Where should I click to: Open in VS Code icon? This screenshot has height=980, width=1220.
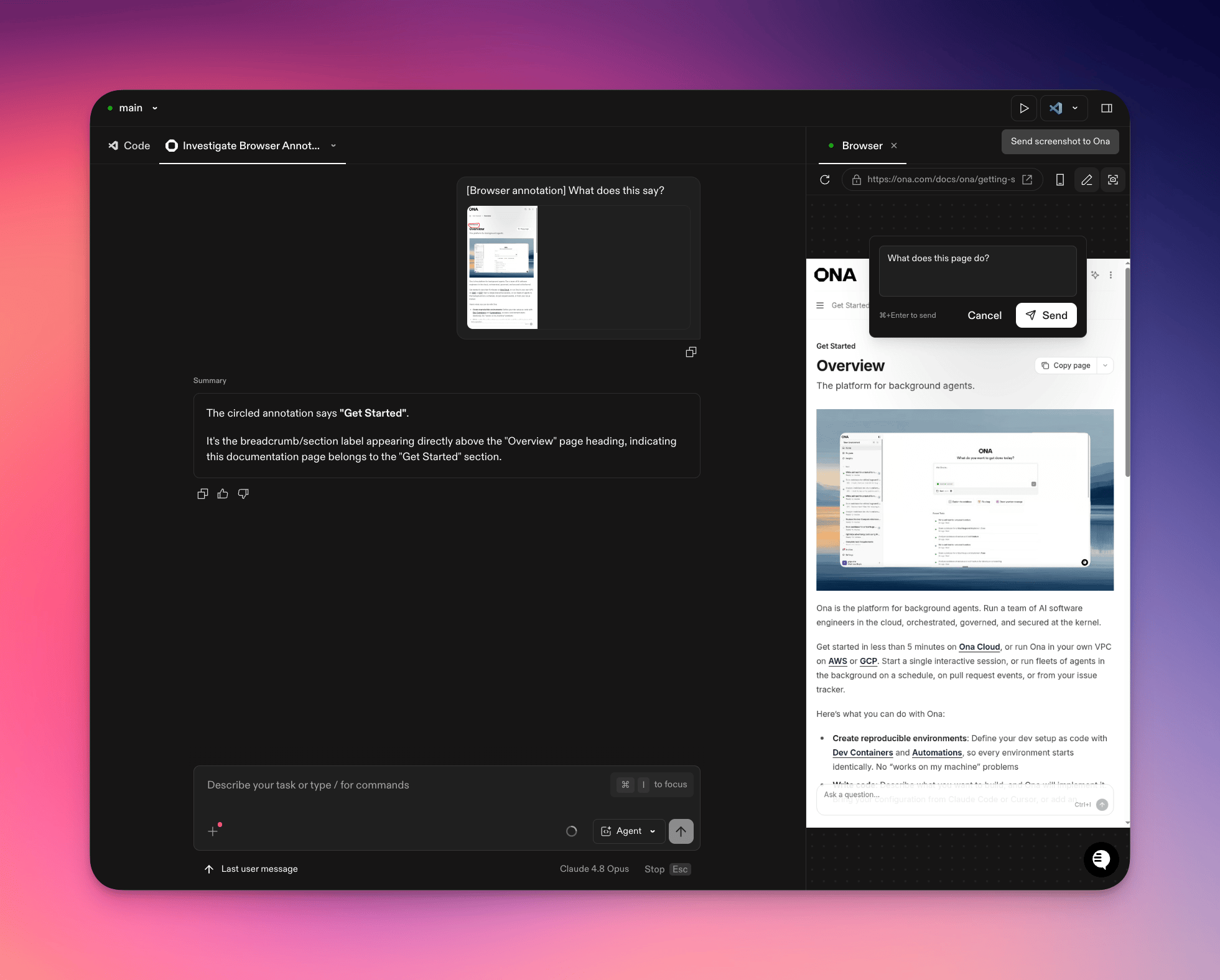tap(1056, 108)
